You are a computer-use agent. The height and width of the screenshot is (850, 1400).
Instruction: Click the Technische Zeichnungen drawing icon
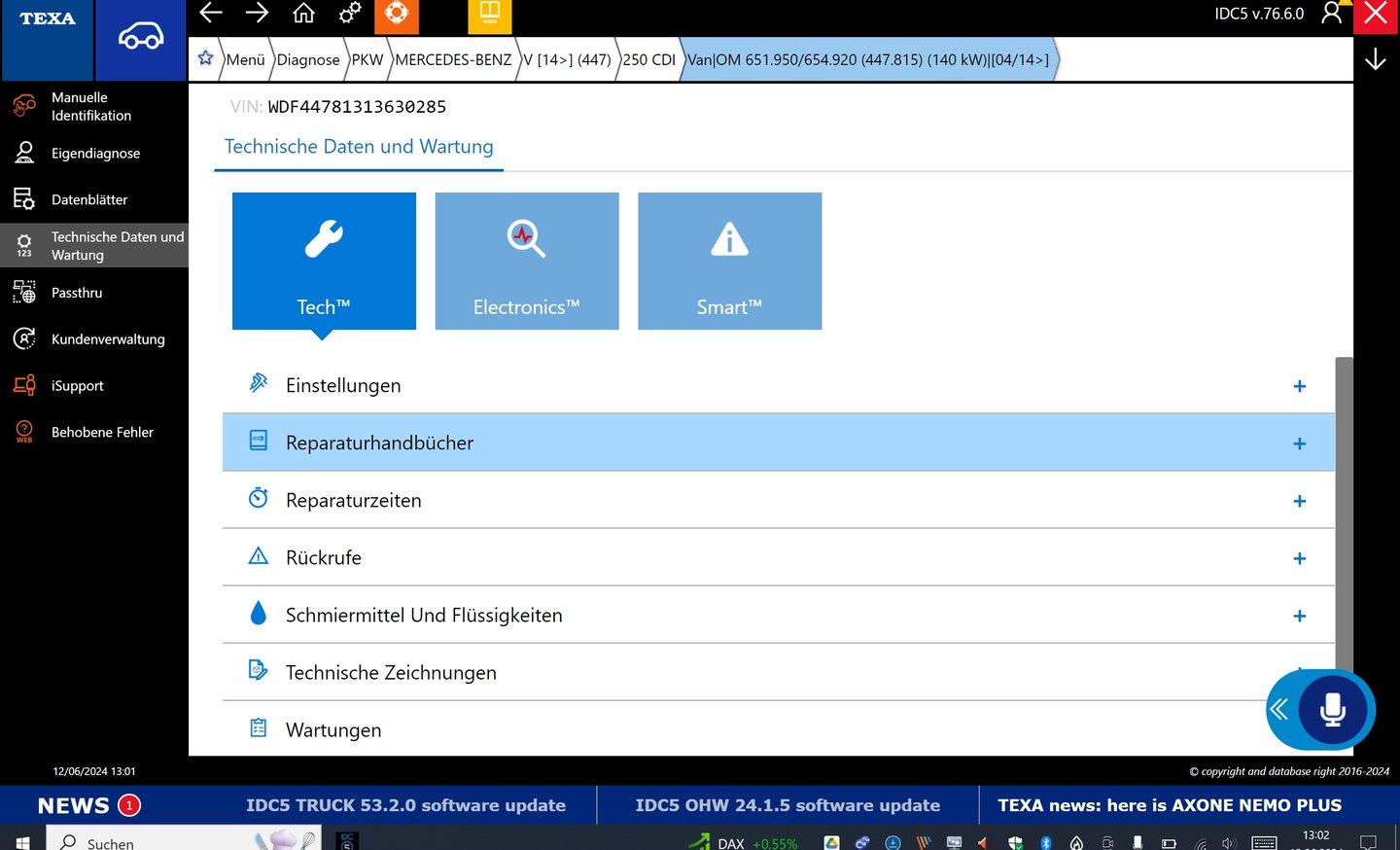[x=259, y=670]
